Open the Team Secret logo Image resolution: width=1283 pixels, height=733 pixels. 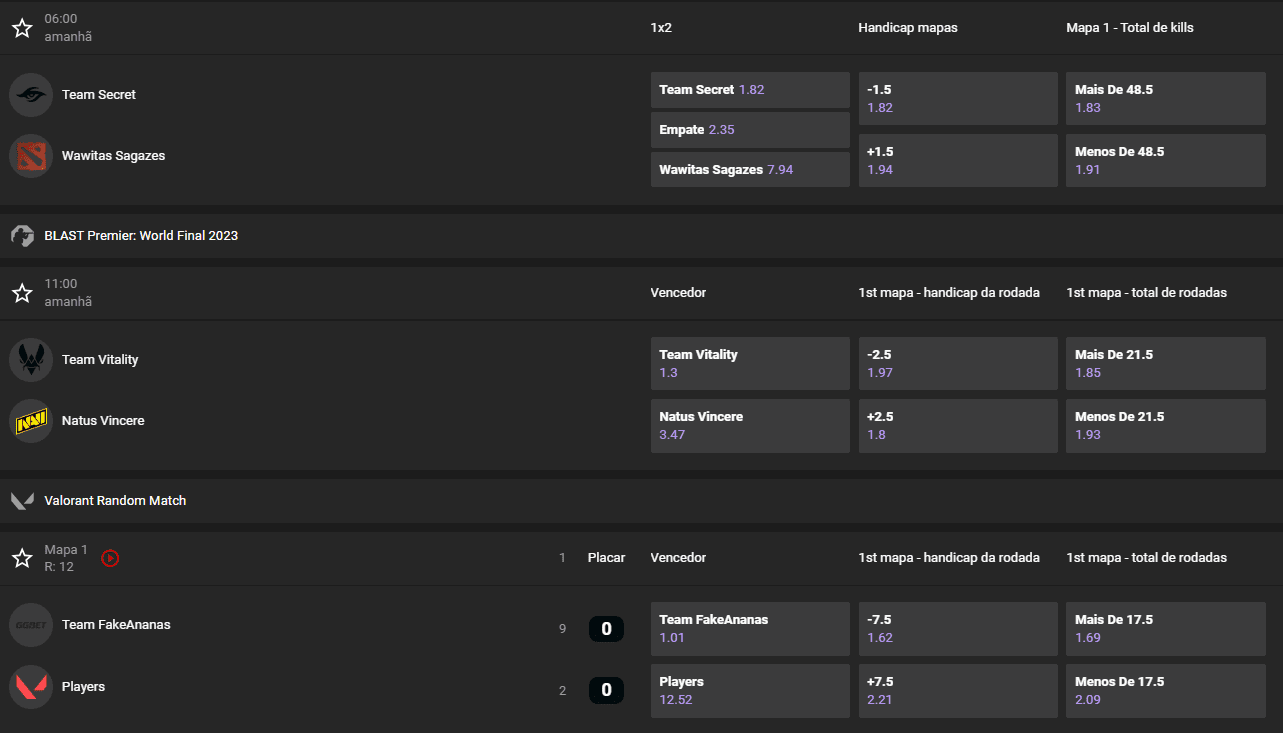31,95
